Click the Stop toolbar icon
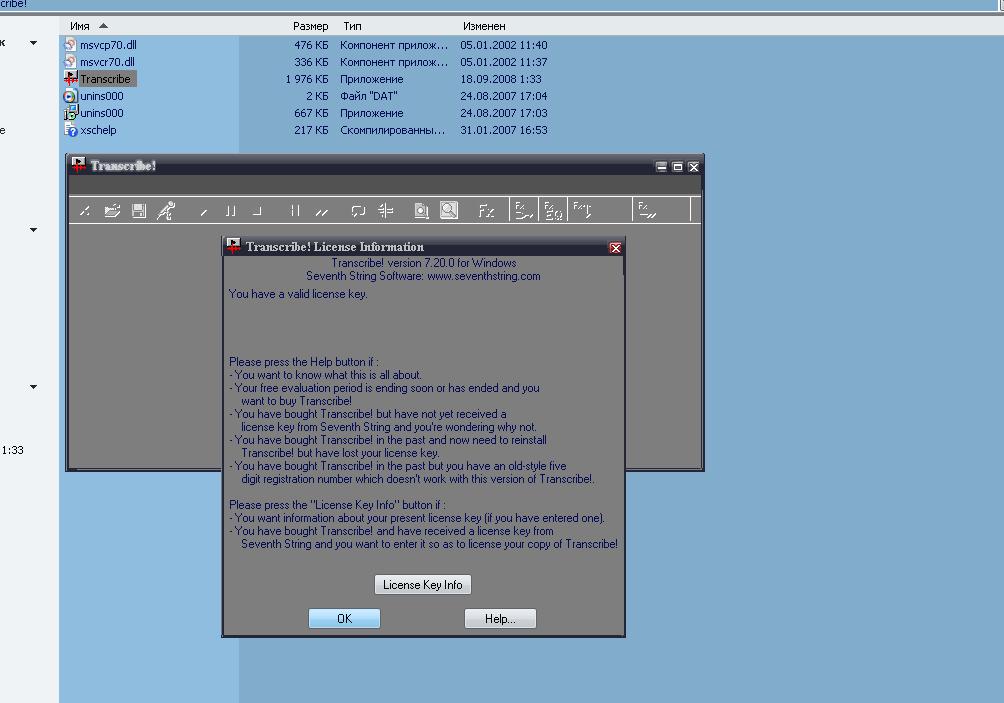The height and width of the screenshot is (703, 1004). coord(257,211)
